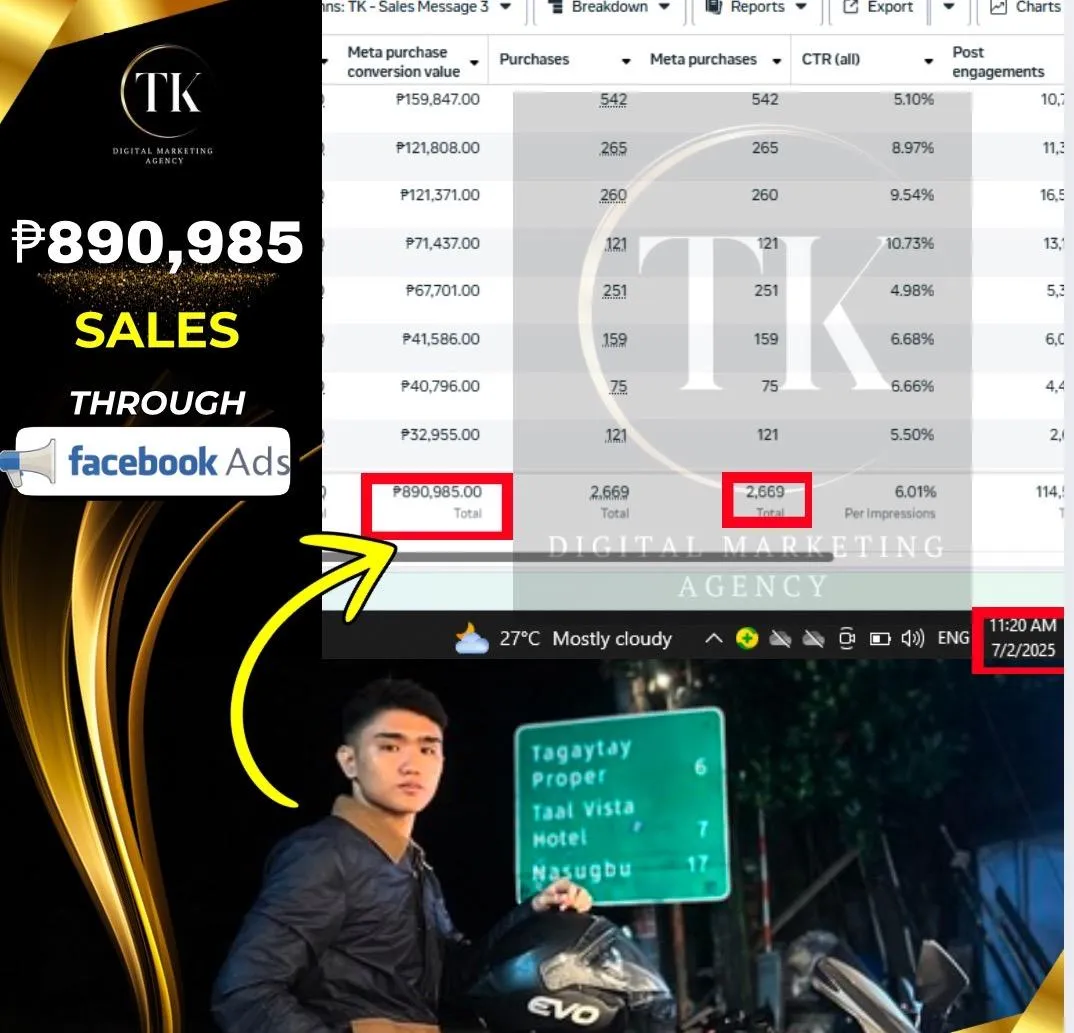Viewport: 1074px width, 1033px height.
Task: Show hidden system tray icons chevron
Action: pos(713,638)
